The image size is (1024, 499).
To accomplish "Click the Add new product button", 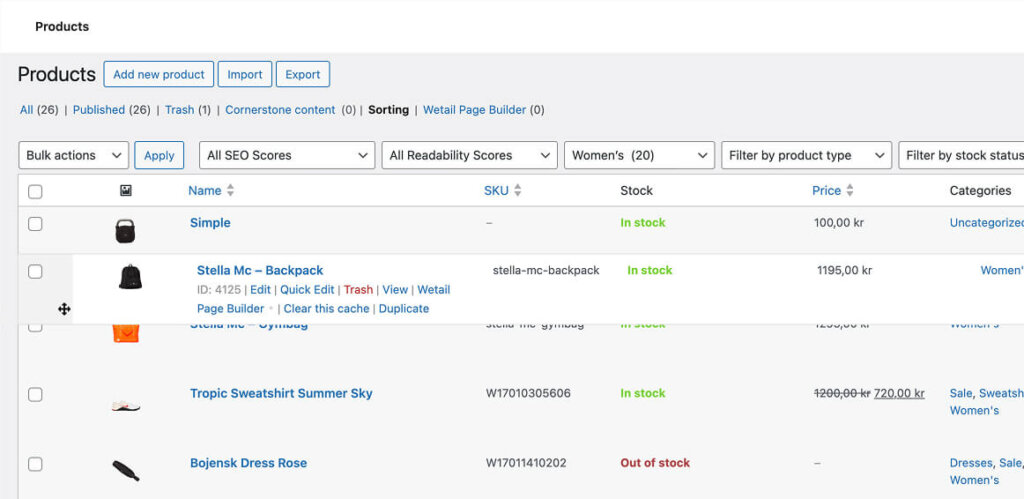I will coord(158,74).
